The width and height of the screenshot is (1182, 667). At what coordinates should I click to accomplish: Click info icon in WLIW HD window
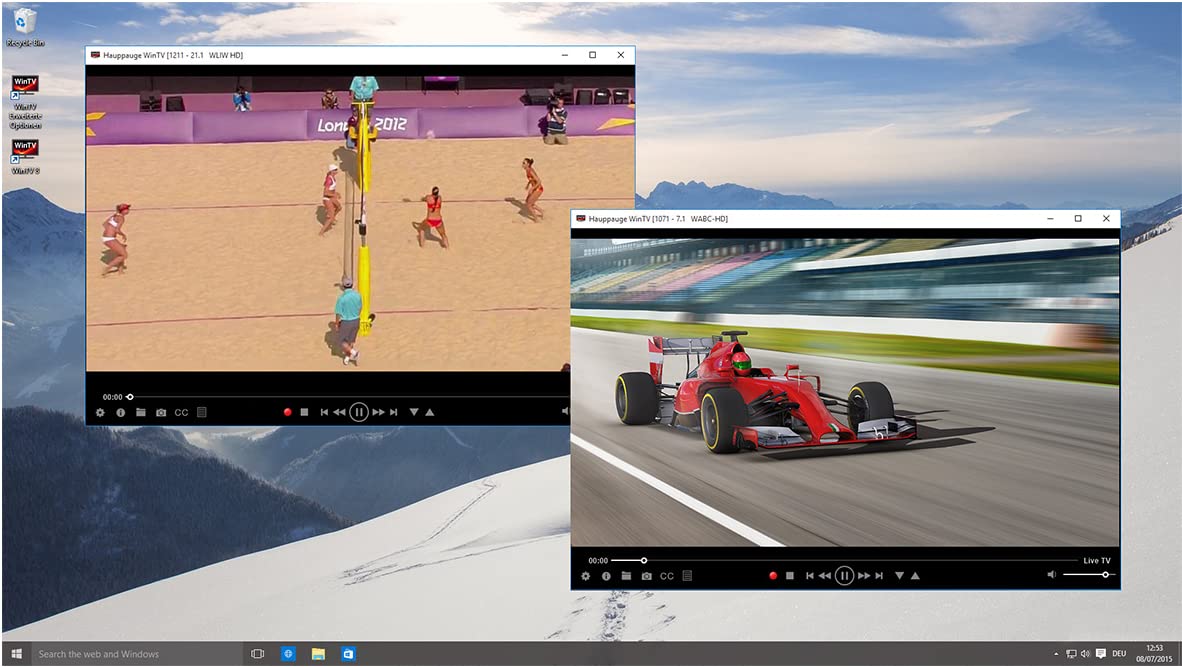click(120, 412)
